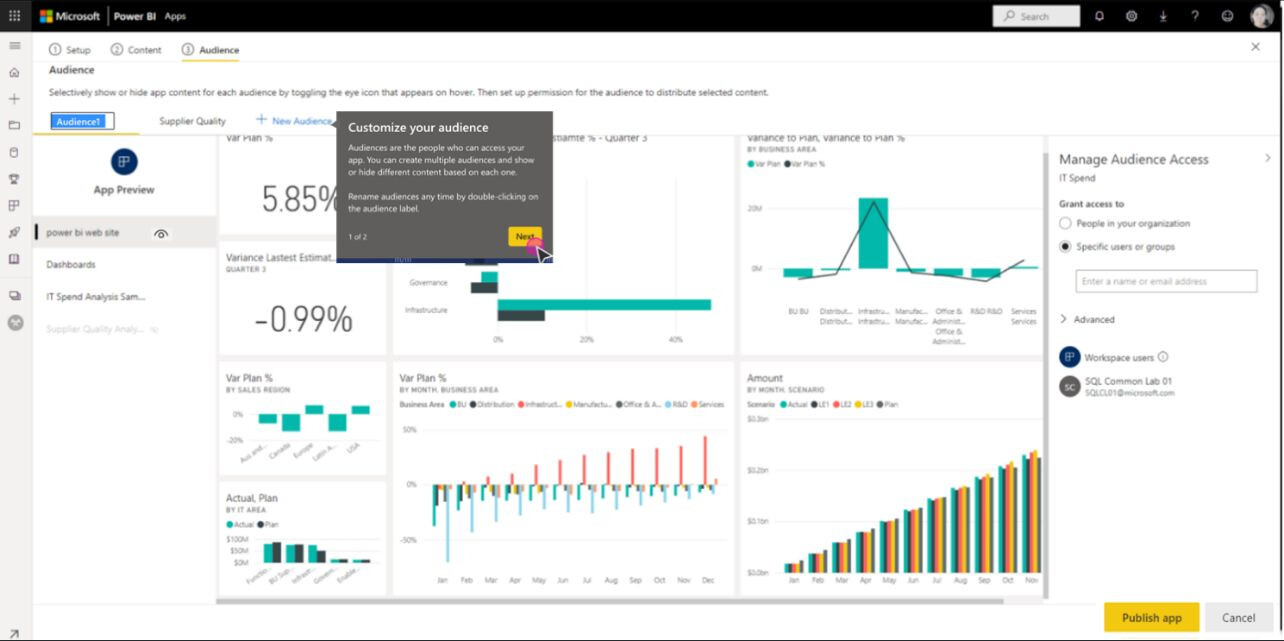Screen dimensions: 1284x641
Task: Click Next in the Customize tooltip
Action: pos(525,237)
